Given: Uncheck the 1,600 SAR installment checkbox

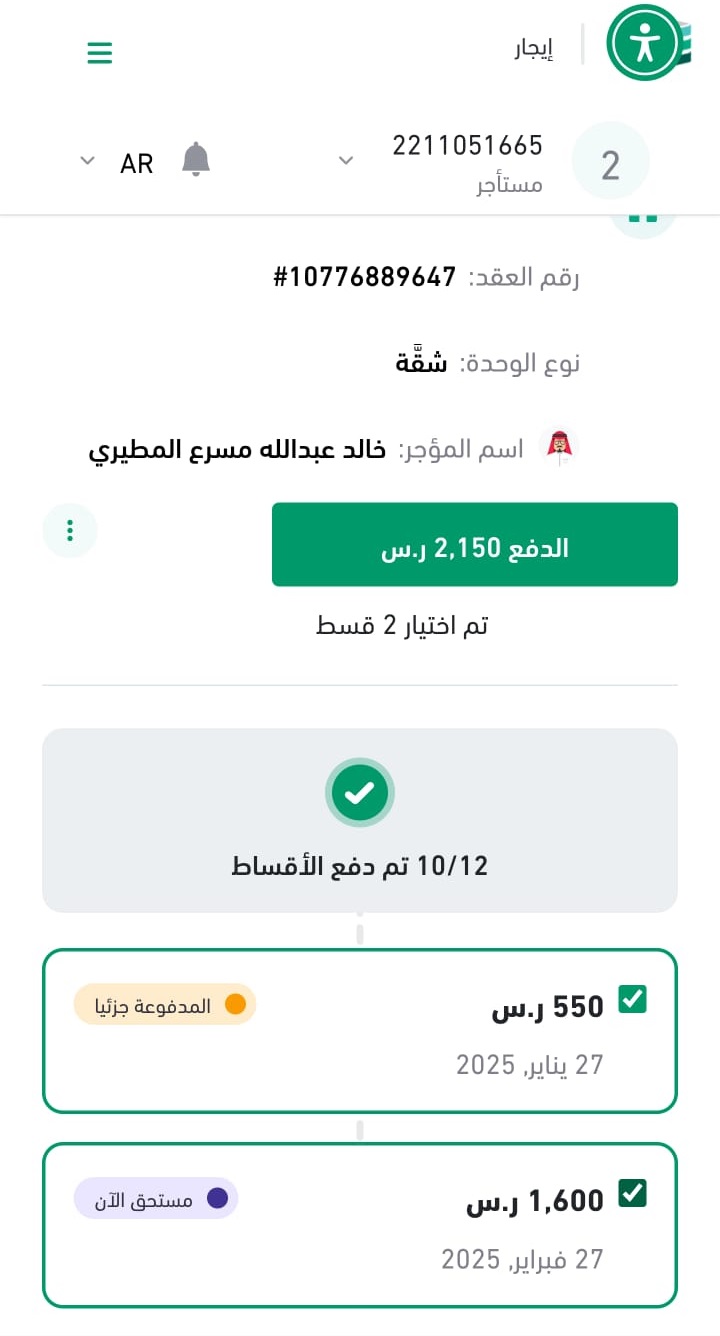Looking at the screenshot, I should coord(632,1193).
